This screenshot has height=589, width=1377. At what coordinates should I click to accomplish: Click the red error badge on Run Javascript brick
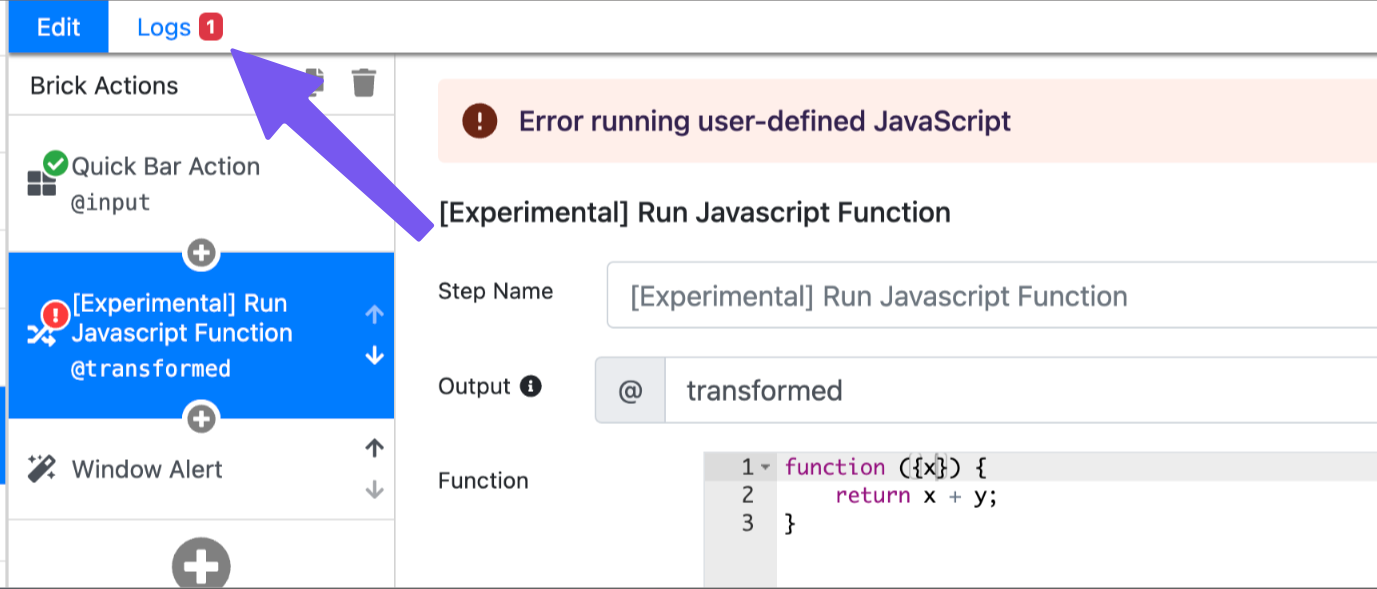(x=56, y=315)
